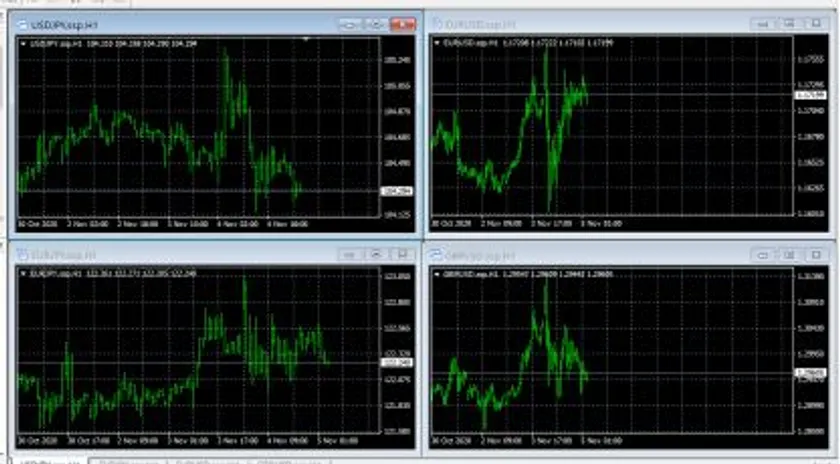The image size is (840, 464).
Task: Click the EURJPY H1 quote header inside chart
Action: tap(113, 274)
